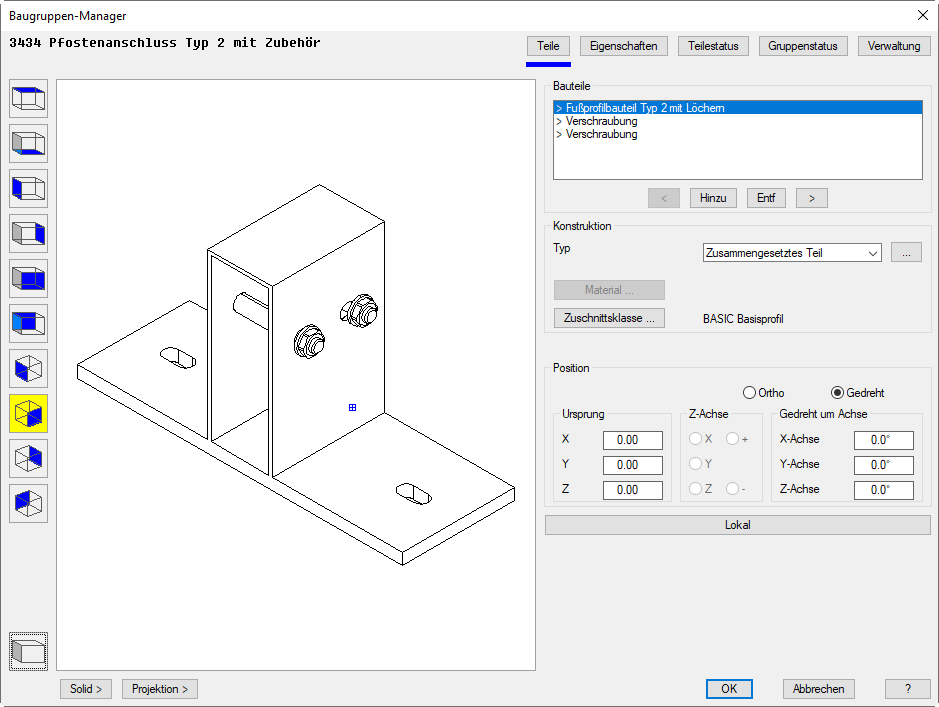Choose the back view icon with light-blue face
The height and width of the screenshot is (707, 939).
point(28,324)
